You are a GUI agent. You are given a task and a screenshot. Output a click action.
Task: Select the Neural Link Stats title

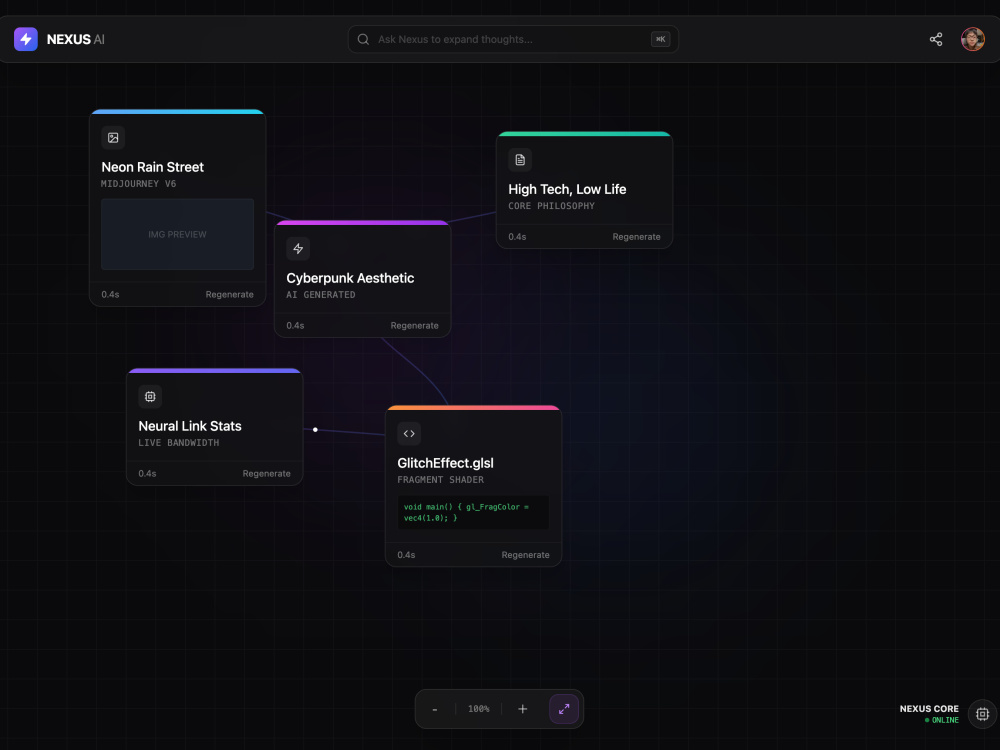189,426
